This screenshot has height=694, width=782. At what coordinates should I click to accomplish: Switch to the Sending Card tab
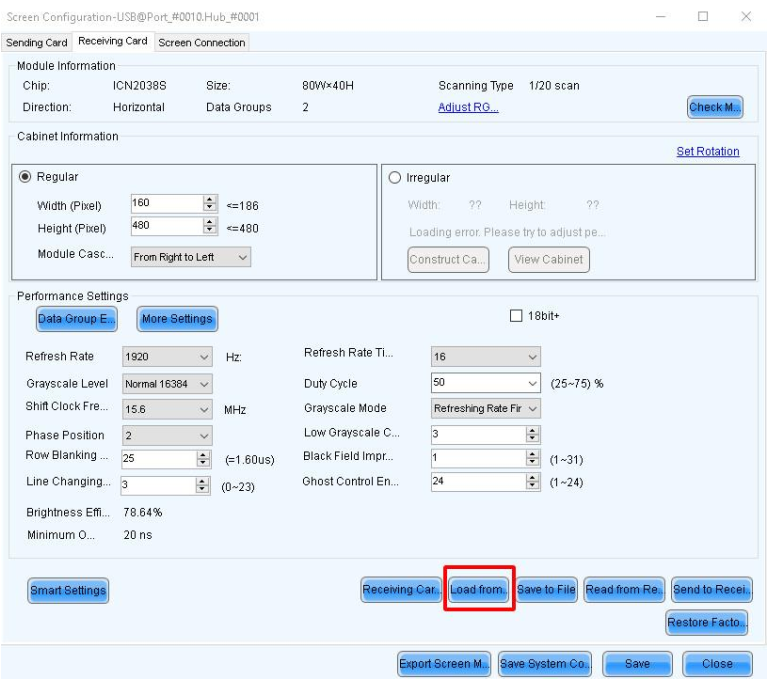(38, 42)
